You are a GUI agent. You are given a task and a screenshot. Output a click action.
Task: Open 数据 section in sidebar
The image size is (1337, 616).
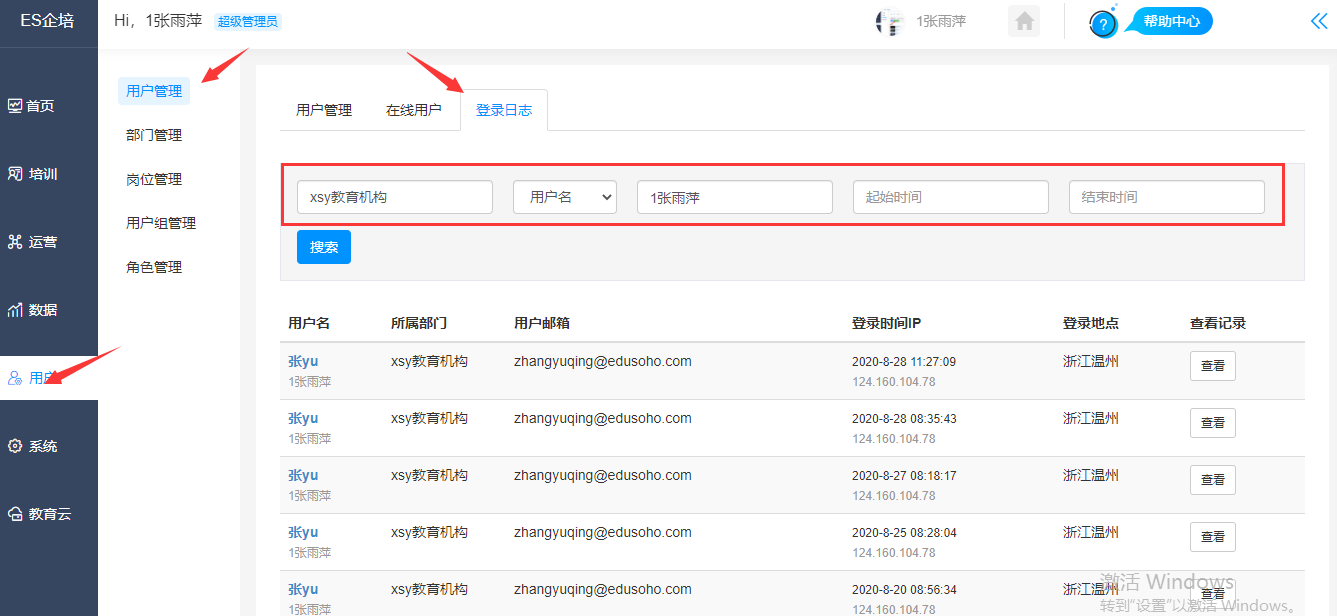click(x=42, y=310)
